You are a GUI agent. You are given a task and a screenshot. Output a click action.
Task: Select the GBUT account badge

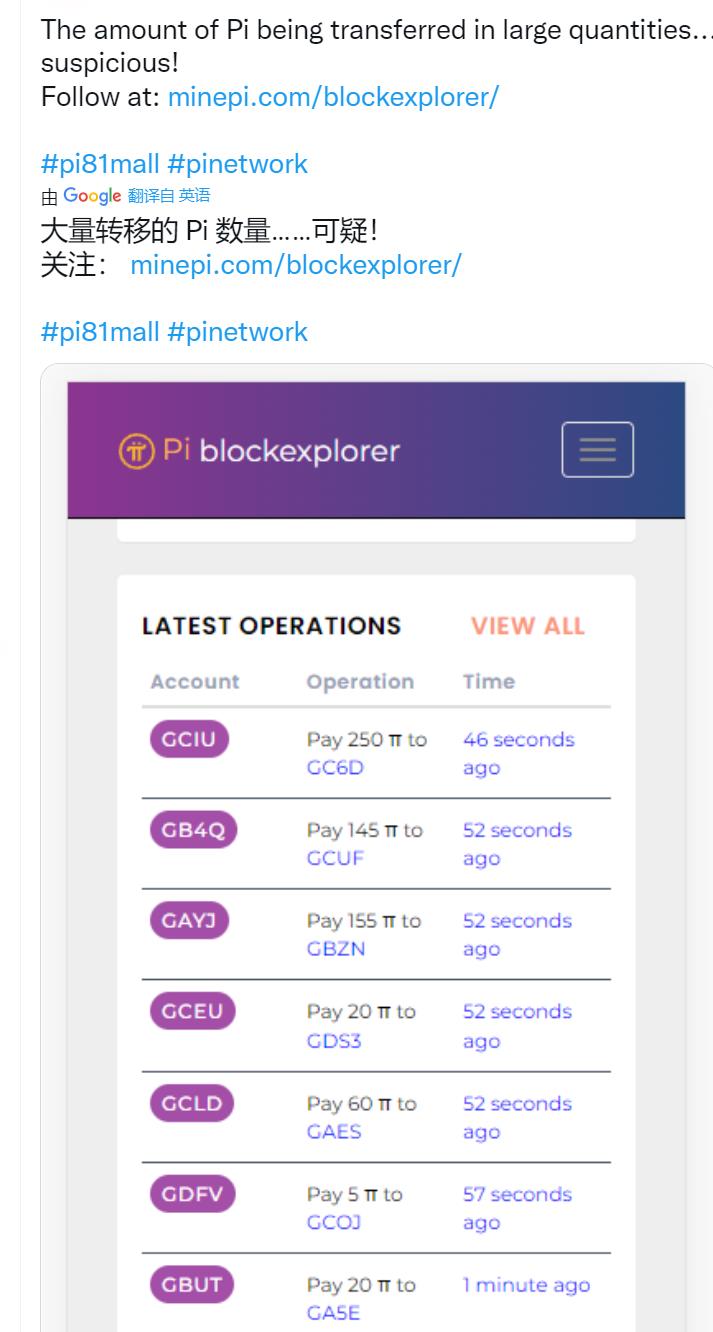tap(192, 1285)
